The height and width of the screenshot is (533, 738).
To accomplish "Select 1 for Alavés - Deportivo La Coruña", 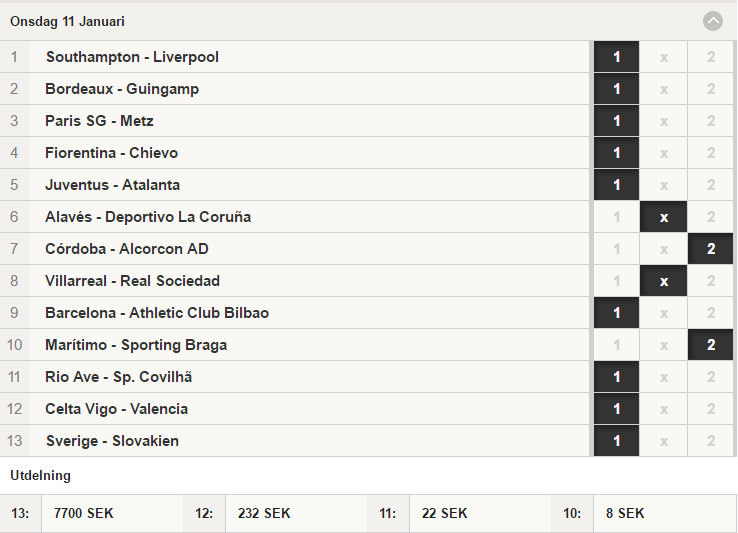I will coord(617,217).
